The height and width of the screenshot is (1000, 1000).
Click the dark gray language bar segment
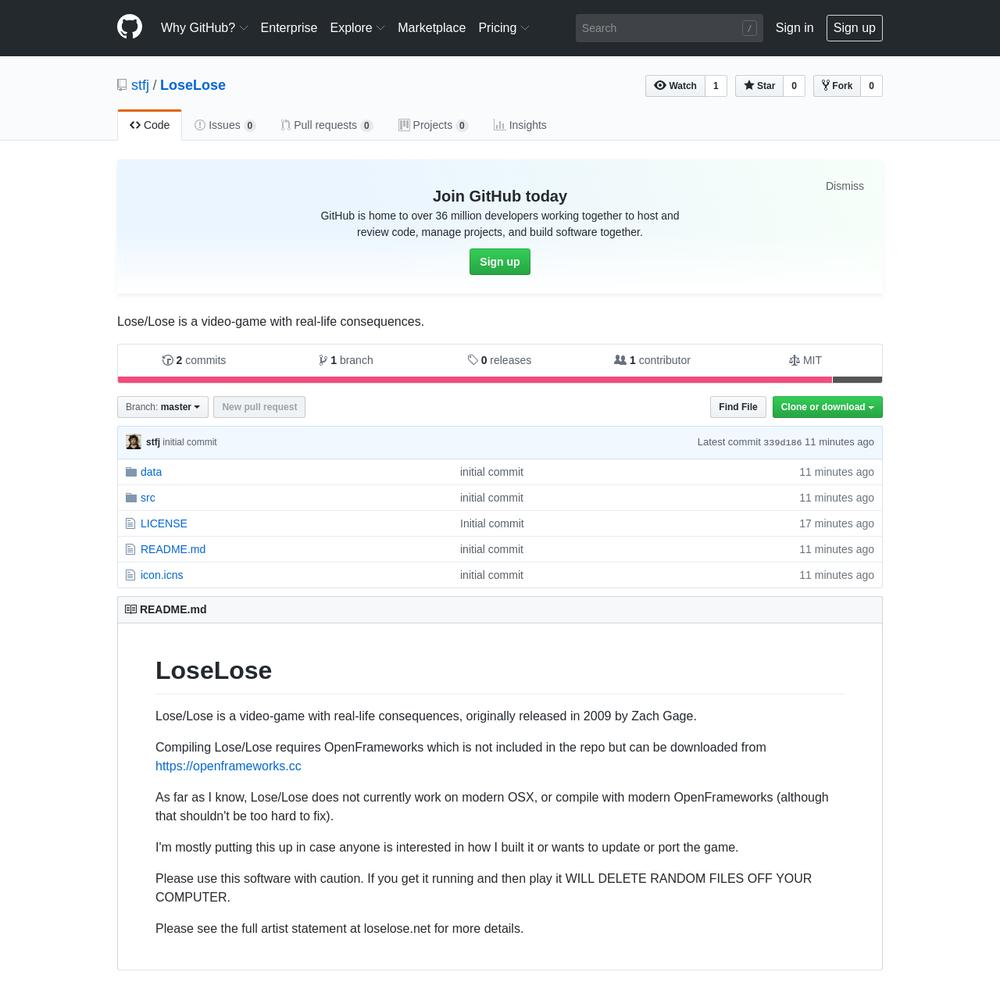pyautogui.click(x=857, y=380)
